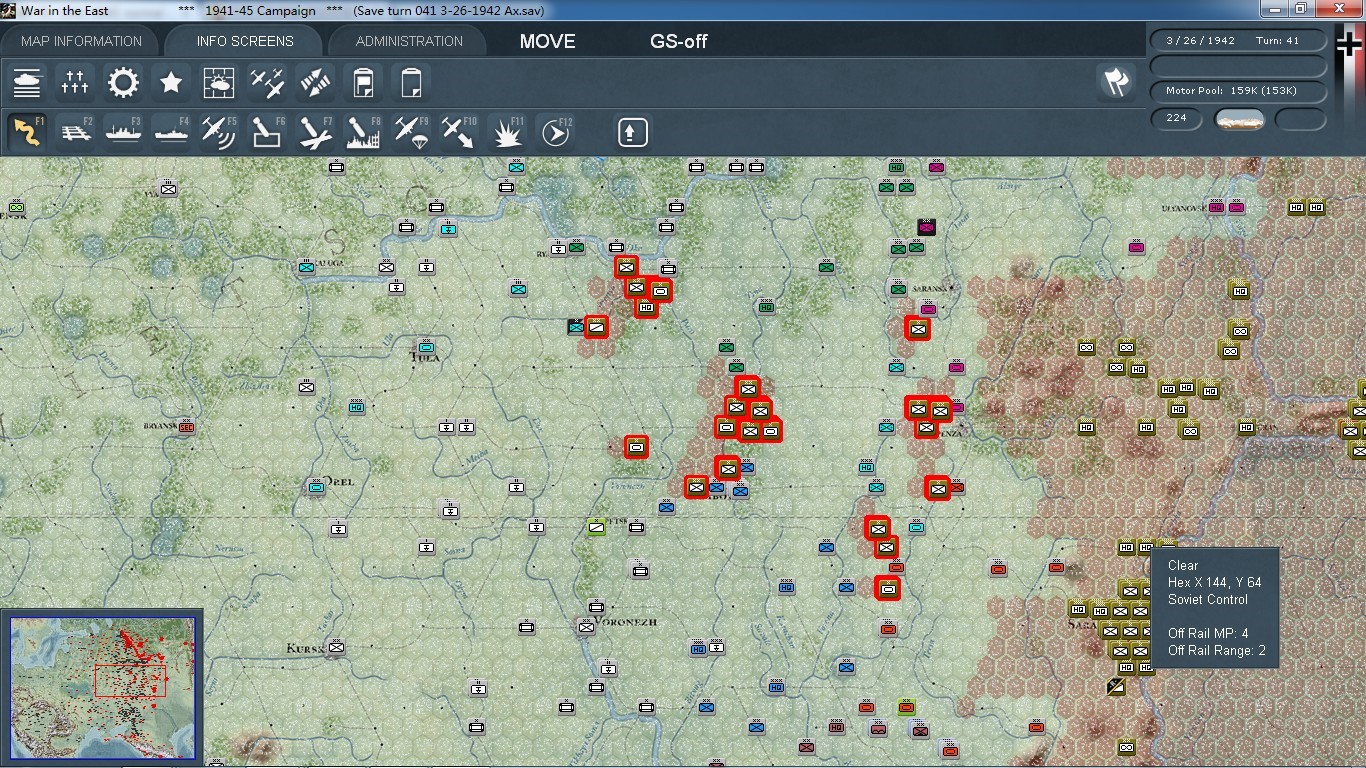This screenshot has width=1366, height=768.
Task: Open the victory star icon
Action: (171, 83)
